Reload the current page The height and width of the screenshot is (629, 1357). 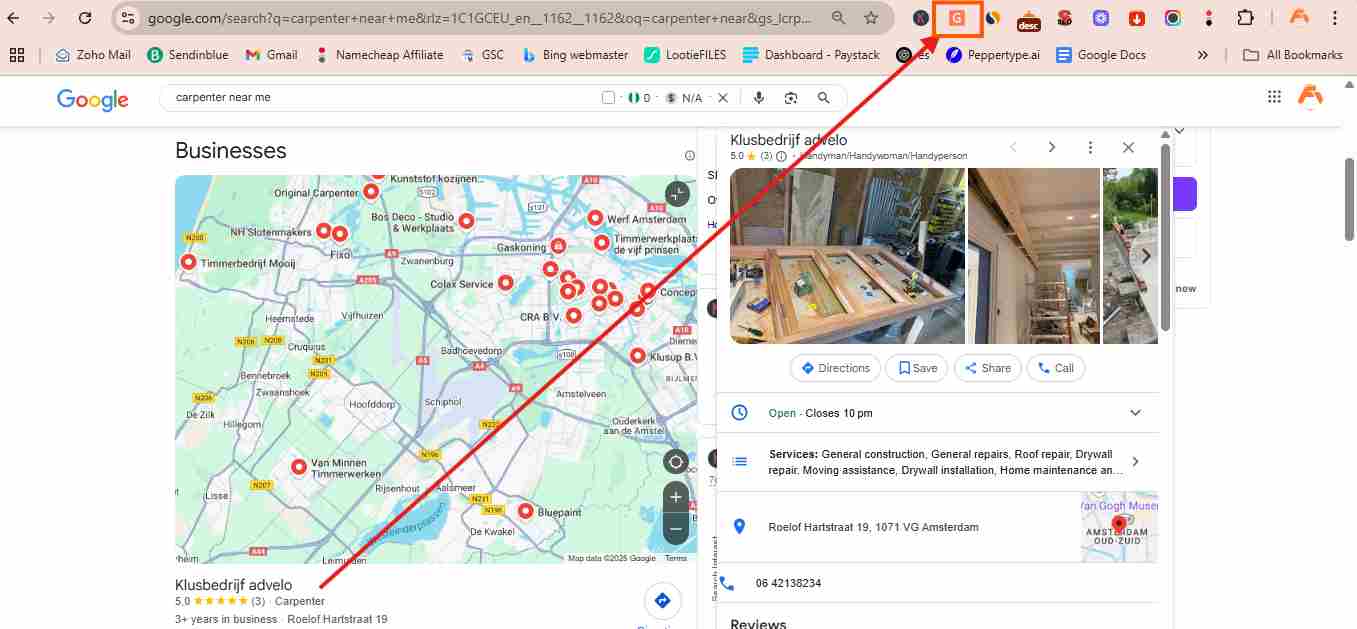click(85, 18)
